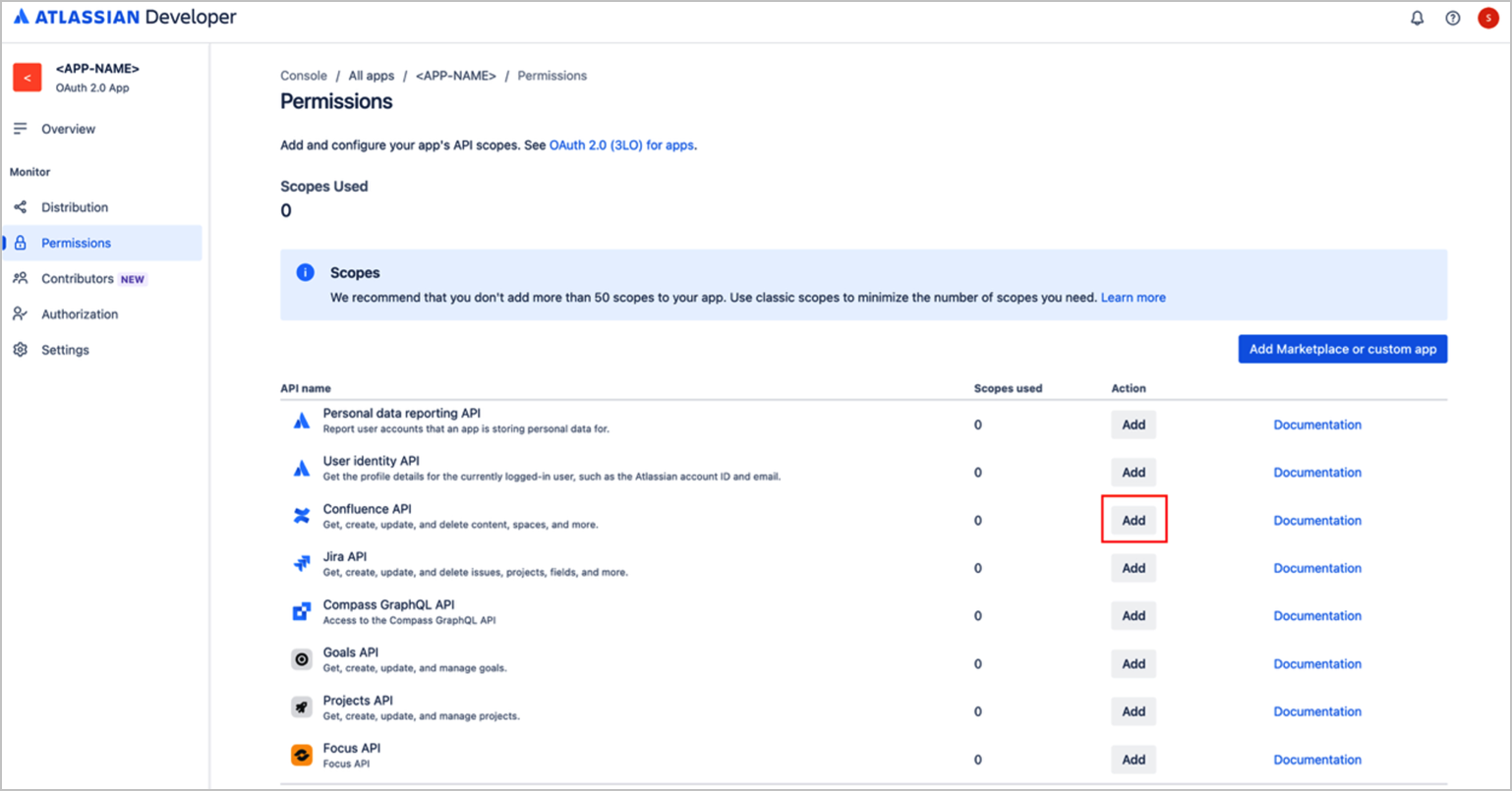The image size is (1512, 791).
Task: Open Documentation for Focus API
Action: pos(1317,760)
